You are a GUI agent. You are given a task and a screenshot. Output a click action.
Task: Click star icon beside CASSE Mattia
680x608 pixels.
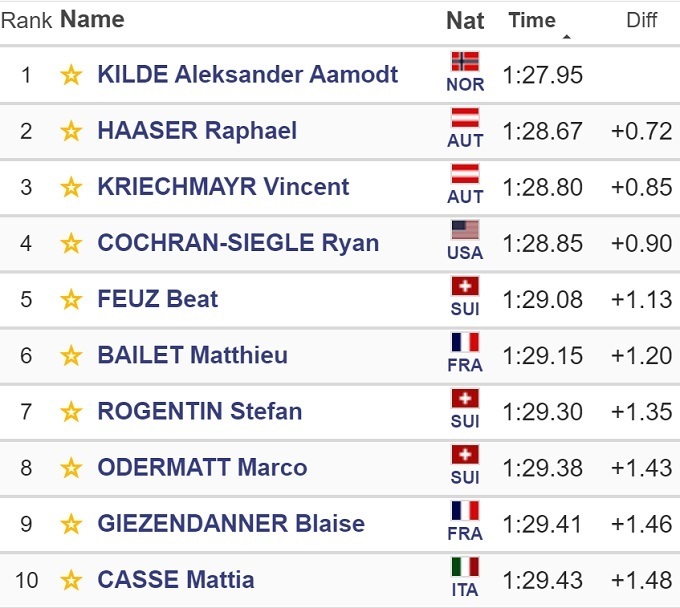(71, 579)
